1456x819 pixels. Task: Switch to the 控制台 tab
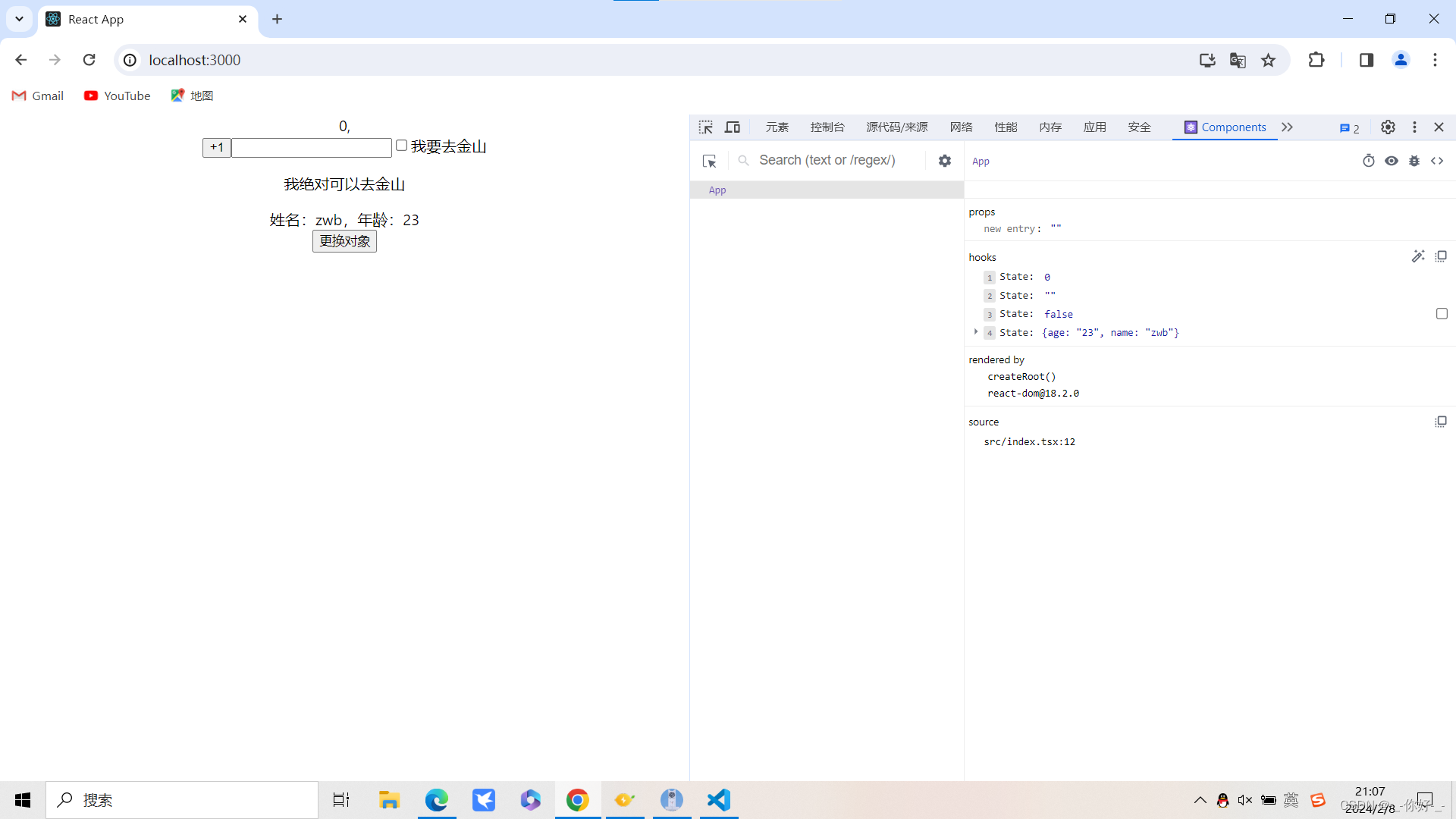point(827,127)
